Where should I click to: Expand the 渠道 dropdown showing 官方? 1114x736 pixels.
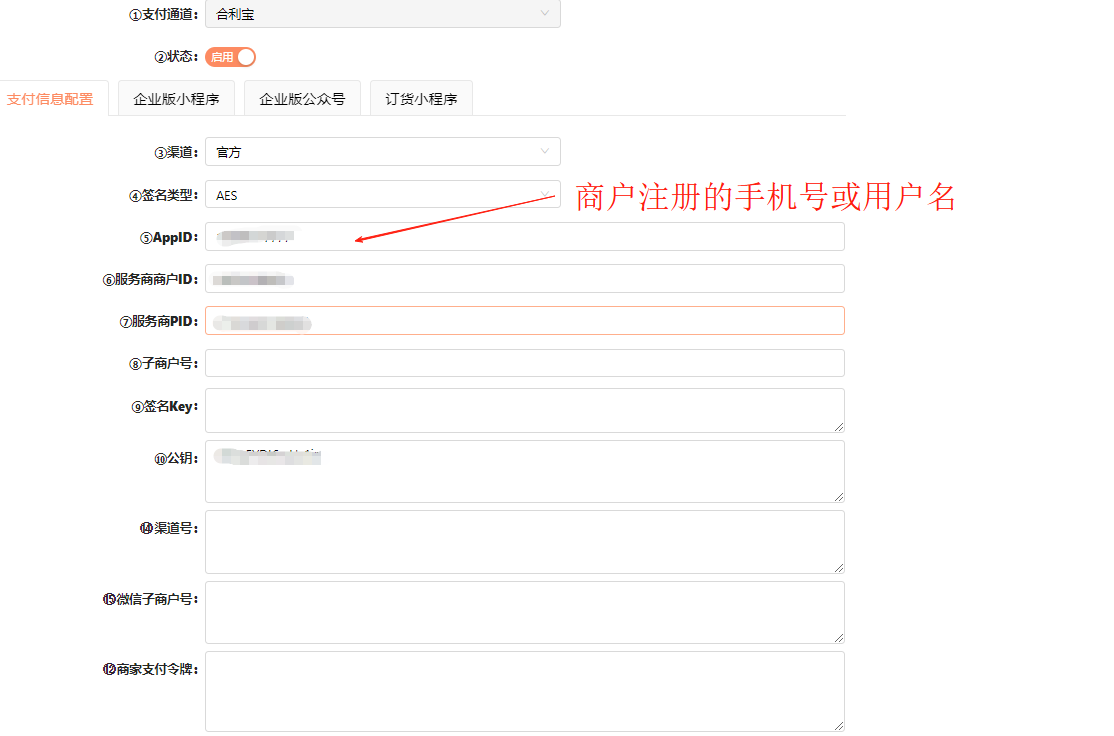382,152
